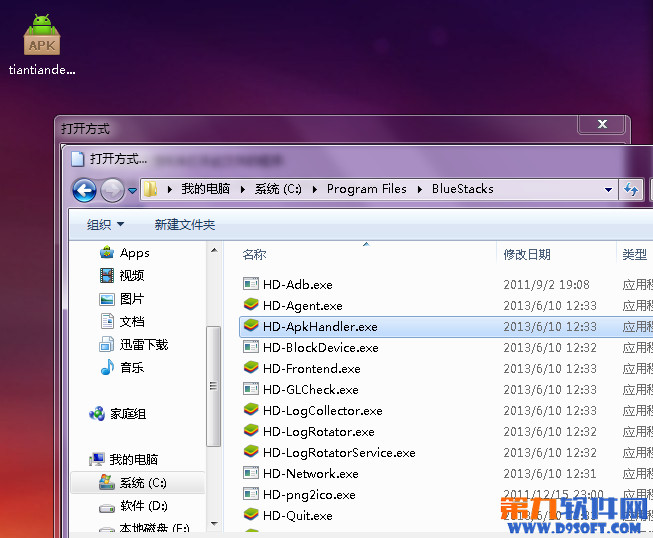The height and width of the screenshot is (538, 653).
Task: Select file name HD-png2ico.exe
Action: 309,495
